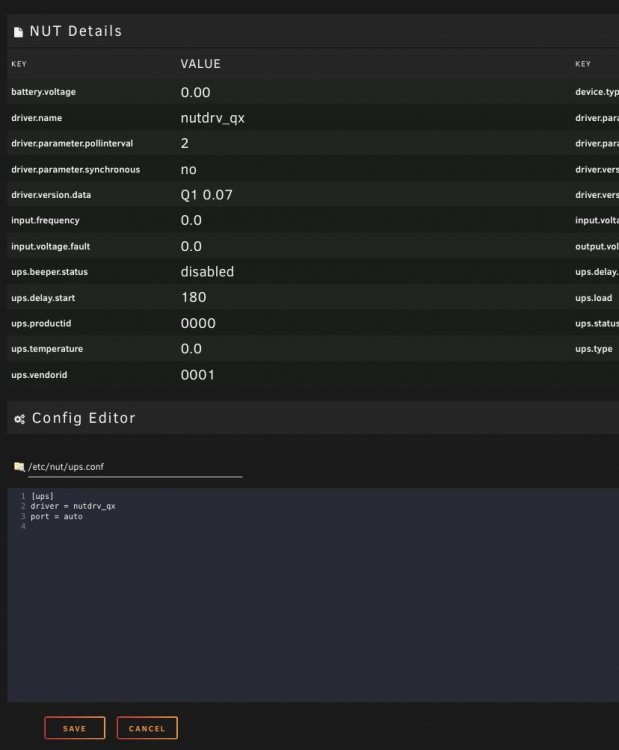This screenshot has width=619, height=750.
Task: Click the first KEY column header
Action: (19, 64)
